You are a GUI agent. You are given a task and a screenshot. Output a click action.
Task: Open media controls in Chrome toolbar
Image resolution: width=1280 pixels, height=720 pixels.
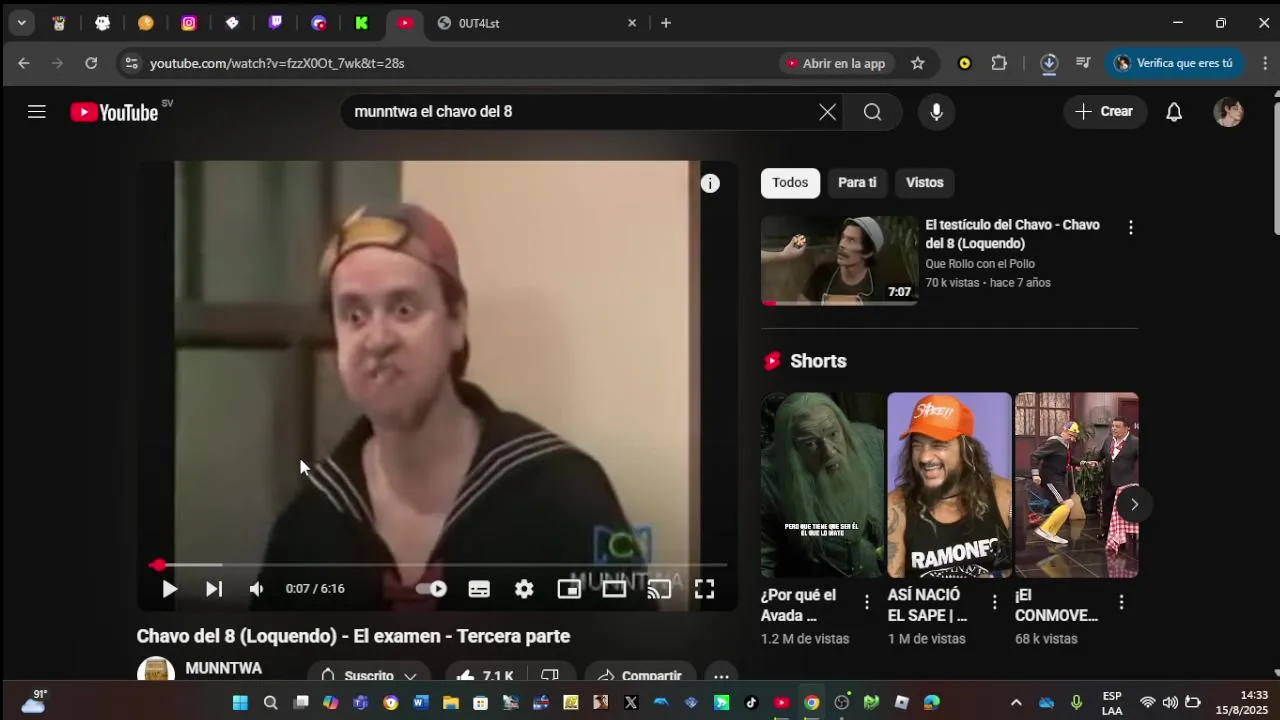point(1083,63)
